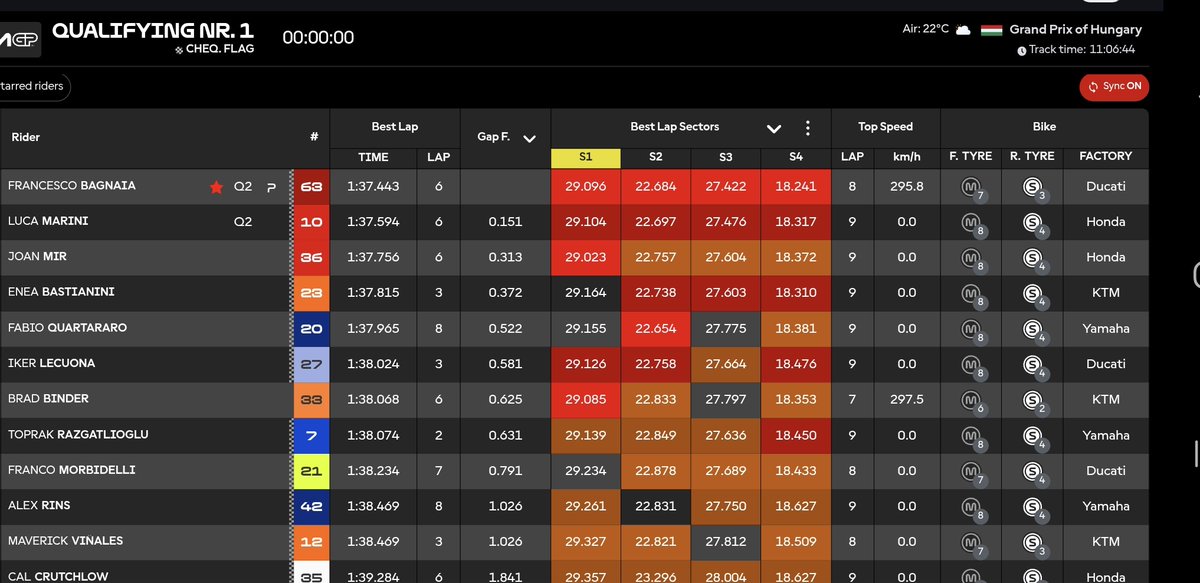Viewport: 1200px width, 583px height.
Task: Click the Top Speed header
Action: [x=885, y=127]
